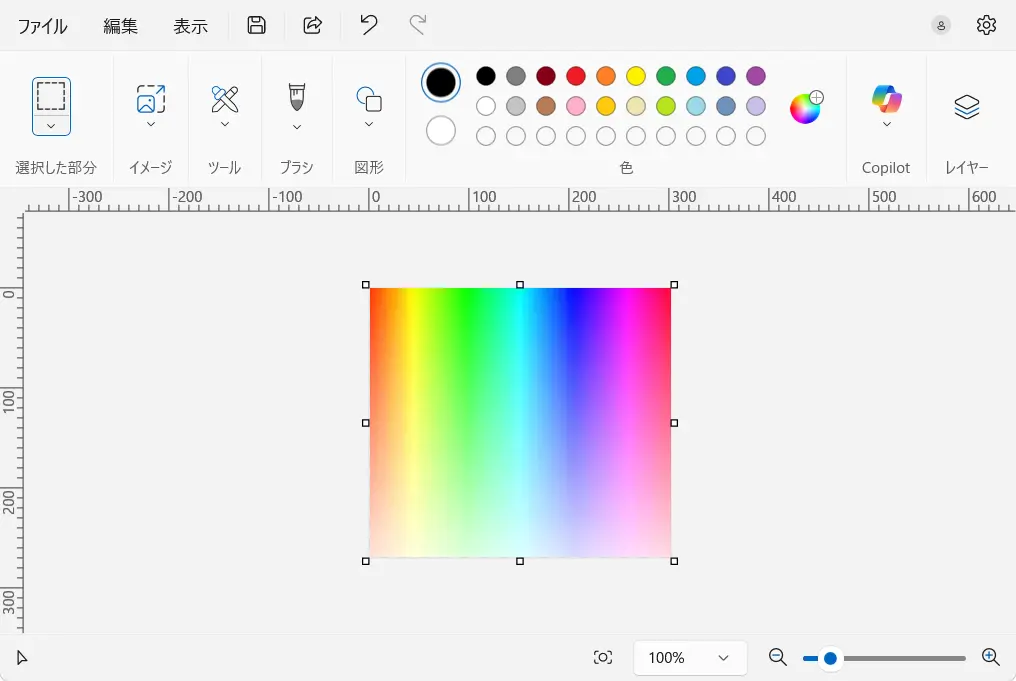This screenshot has height=681, width=1016.
Task: Click the right-middle selection handle
Action: 674,422
